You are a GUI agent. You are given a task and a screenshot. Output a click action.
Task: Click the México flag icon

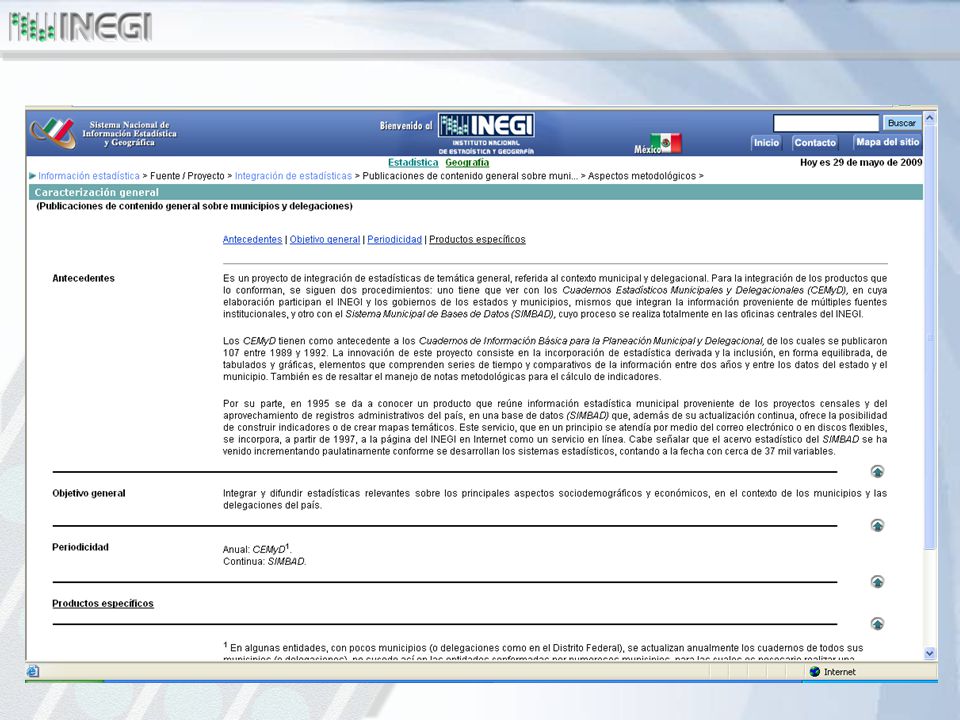[x=666, y=143]
